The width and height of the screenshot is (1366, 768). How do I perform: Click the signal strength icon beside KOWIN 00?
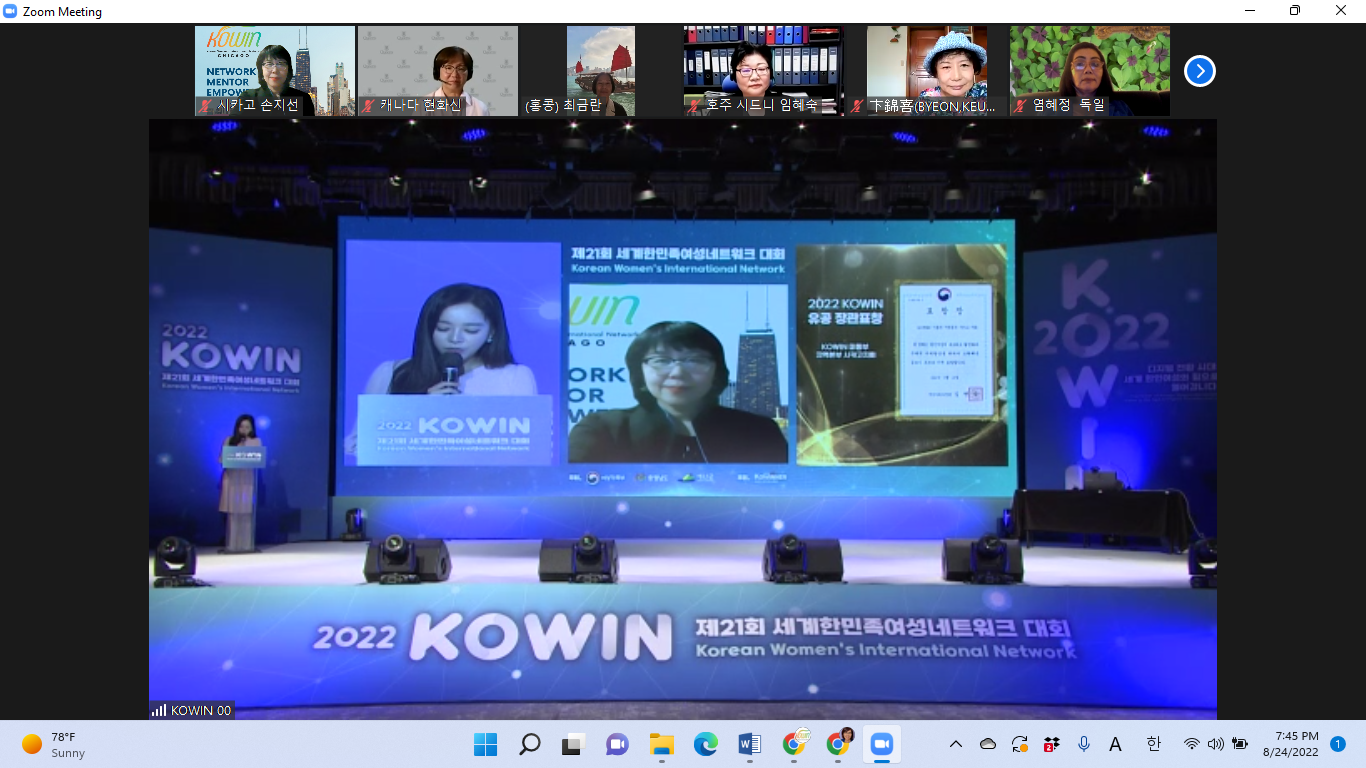coord(159,710)
